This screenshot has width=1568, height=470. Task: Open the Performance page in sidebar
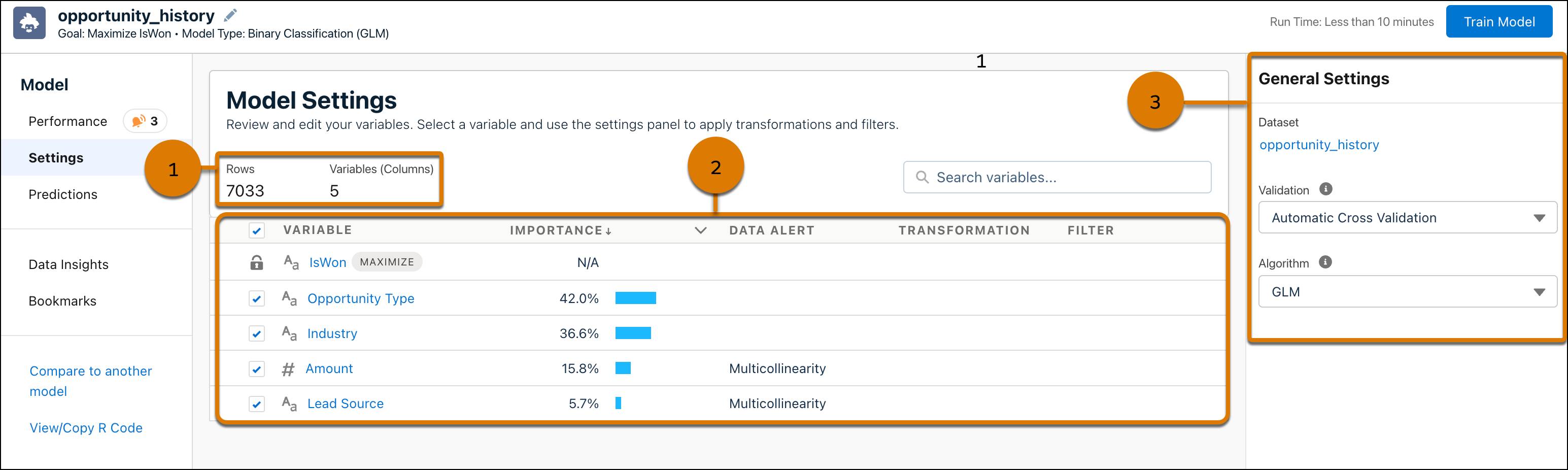tap(67, 121)
